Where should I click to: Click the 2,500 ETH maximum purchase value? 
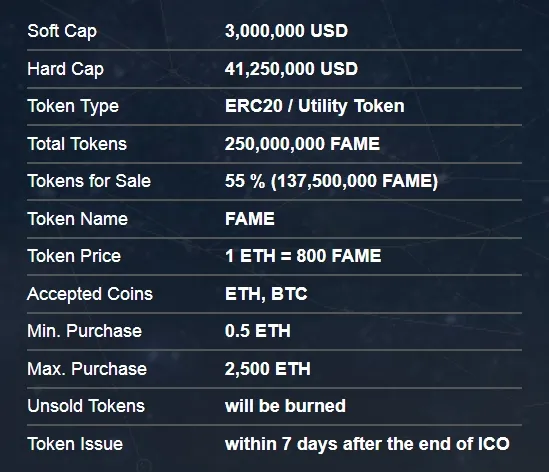[267, 369]
